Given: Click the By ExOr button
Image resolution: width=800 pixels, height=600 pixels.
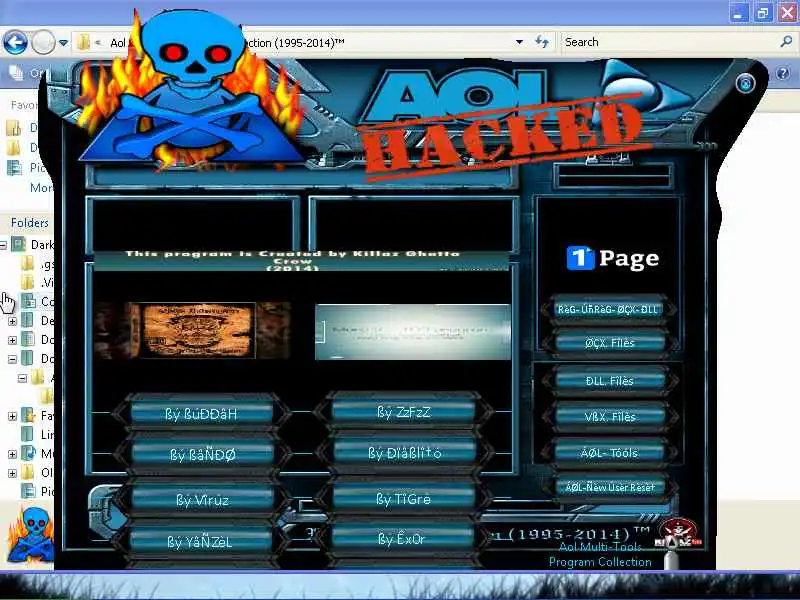Looking at the screenshot, I should click(402, 539).
